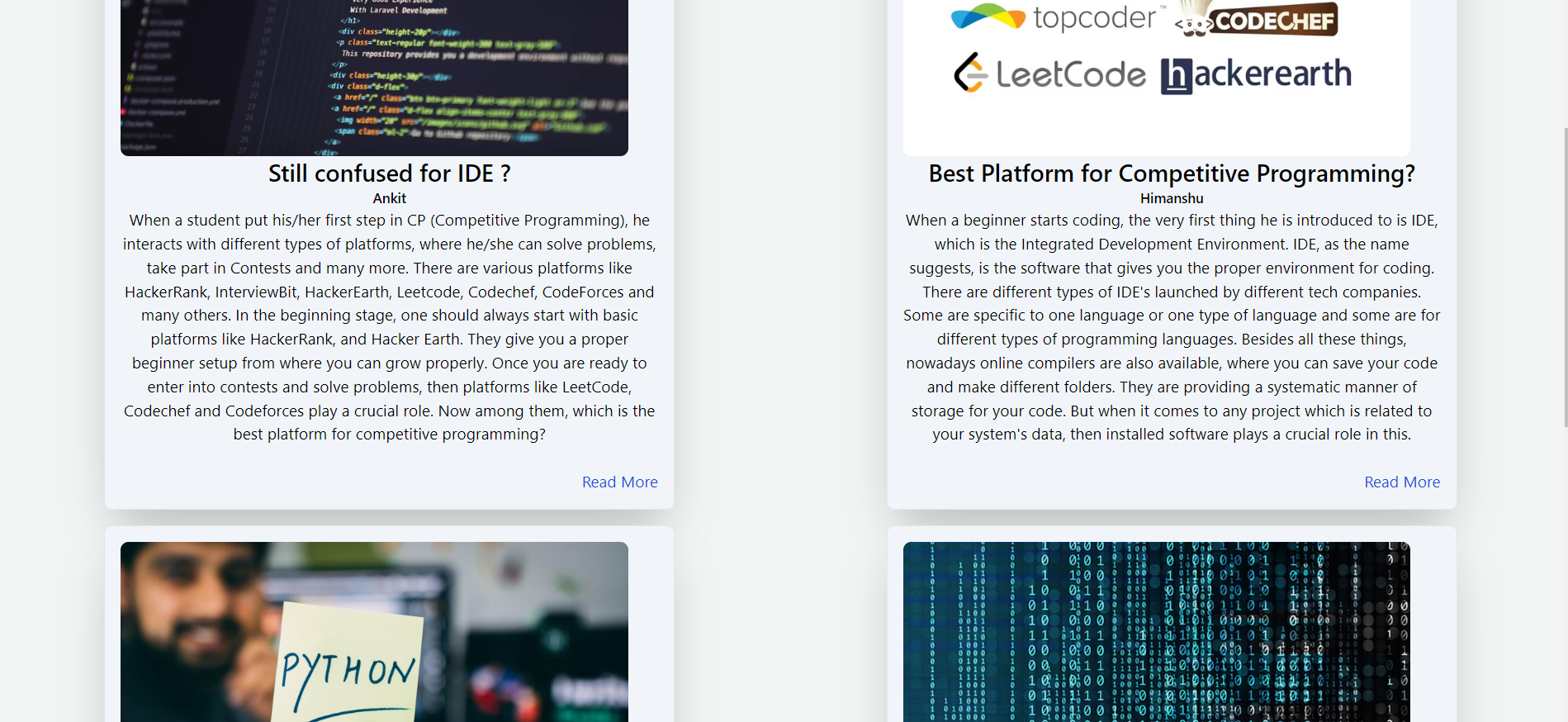Click the page vertical scrollbar
Image resolution: width=1568 pixels, height=722 pixels.
click(x=1565, y=277)
